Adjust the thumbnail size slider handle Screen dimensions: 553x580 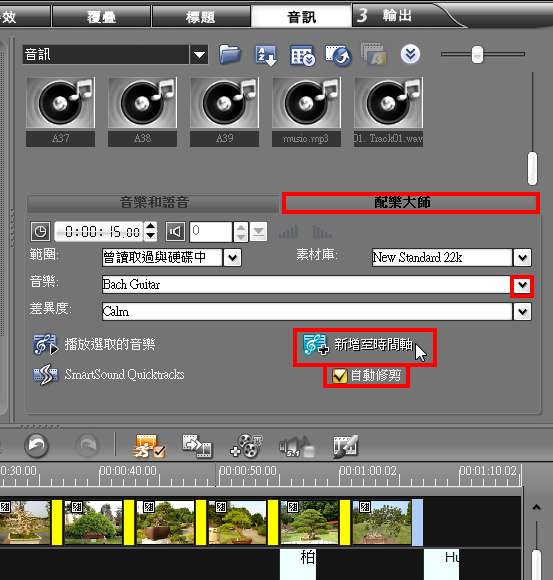point(477,54)
